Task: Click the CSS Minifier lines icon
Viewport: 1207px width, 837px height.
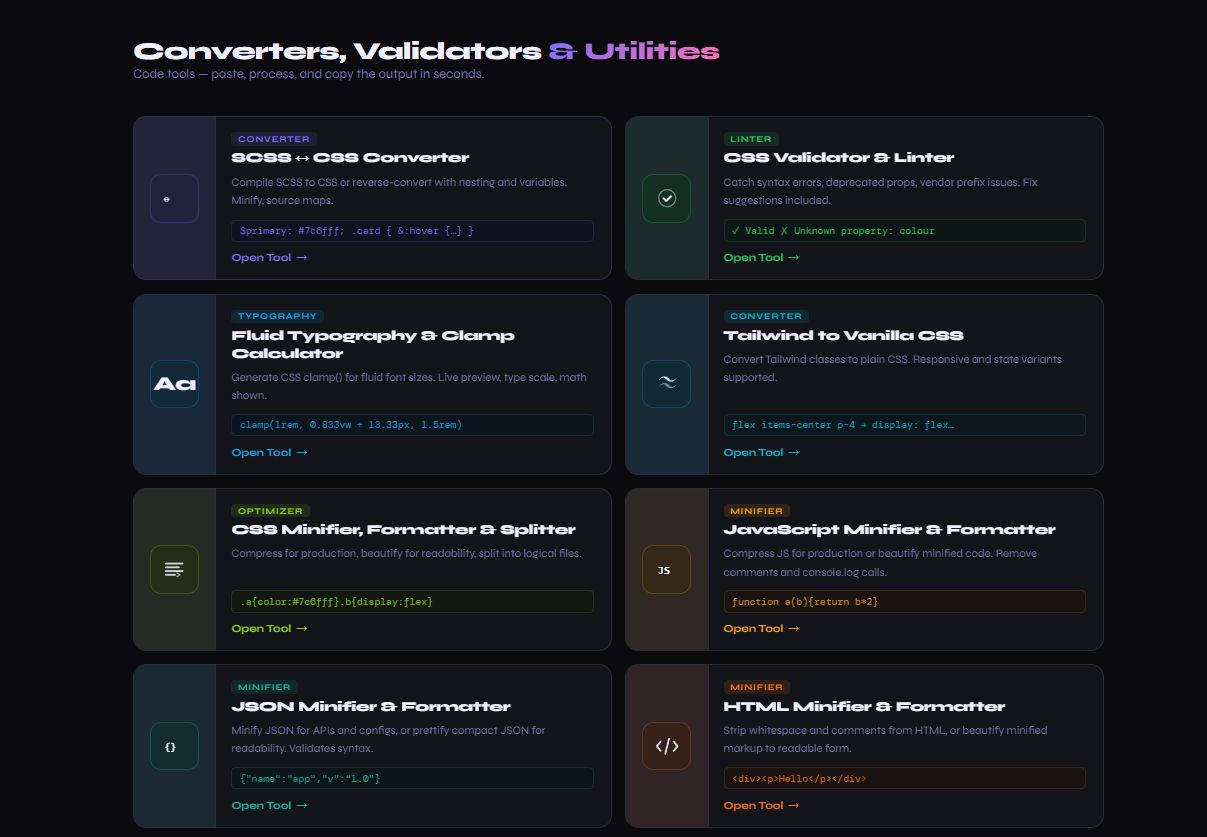Action: coord(174,569)
